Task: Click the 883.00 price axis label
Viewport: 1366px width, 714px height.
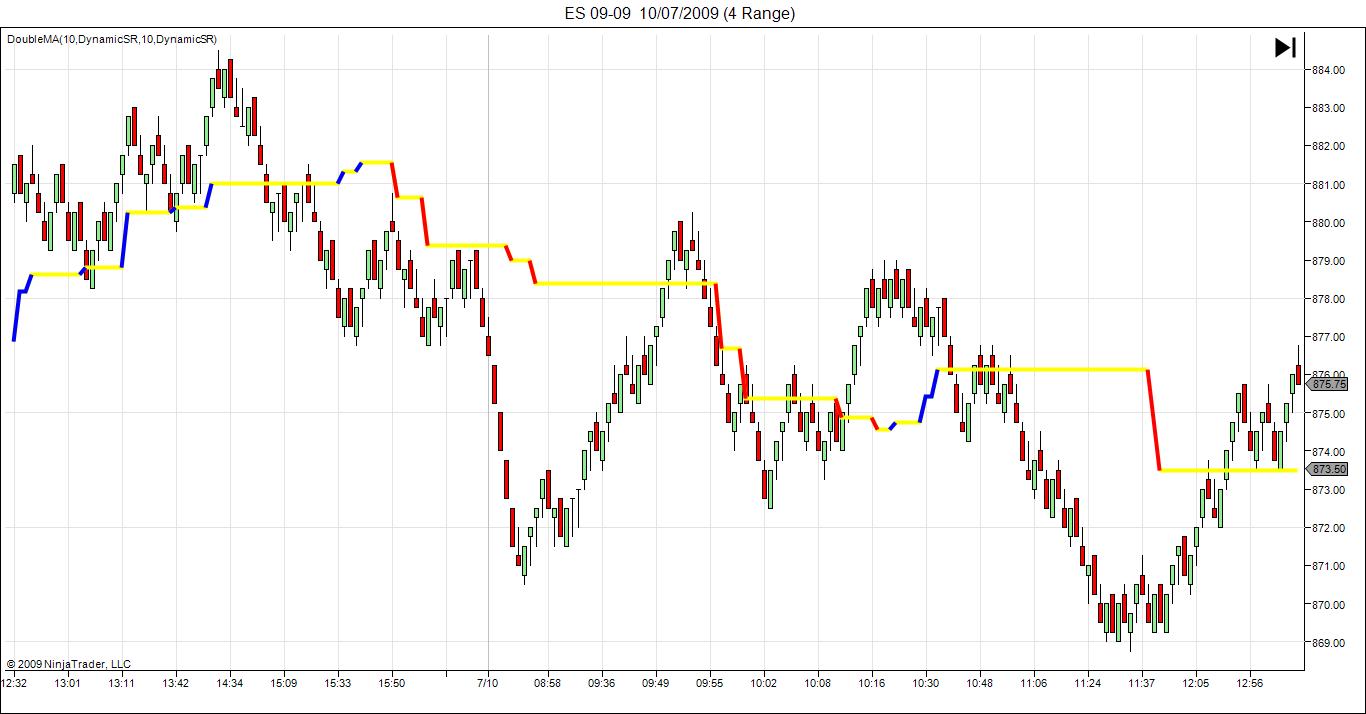Action: [1328, 108]
